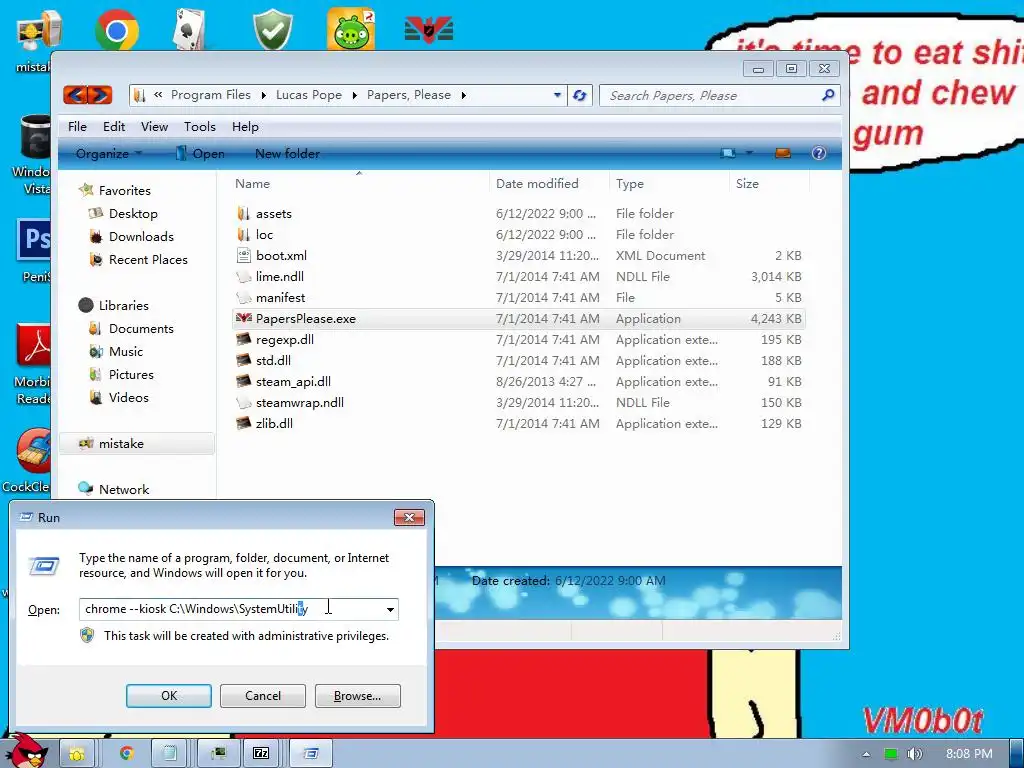Sort by the Name column header
Viewport: 1024px width, 768px height.
pos(358,184)
